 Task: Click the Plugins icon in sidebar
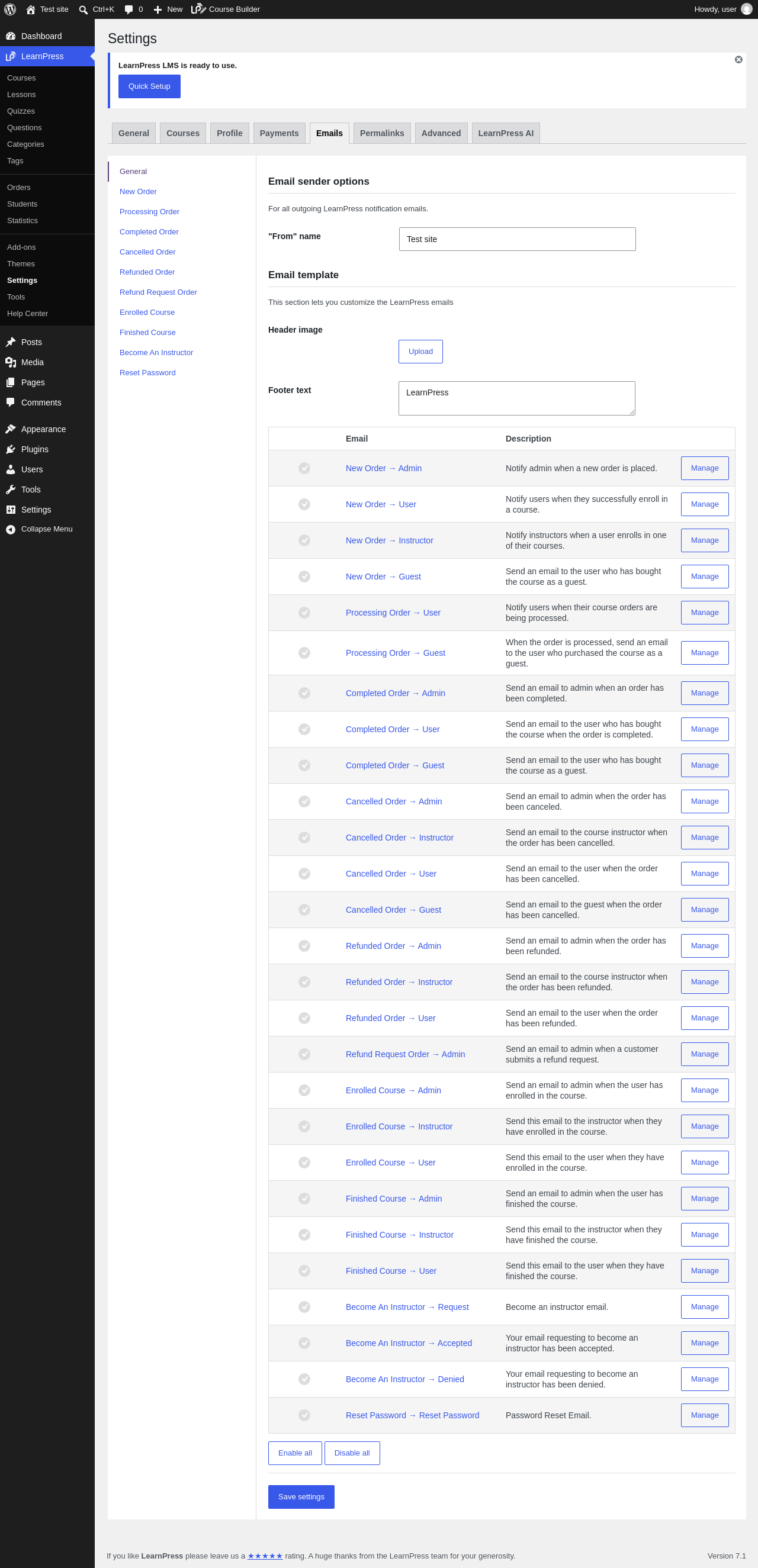click(x=10, y=449)
